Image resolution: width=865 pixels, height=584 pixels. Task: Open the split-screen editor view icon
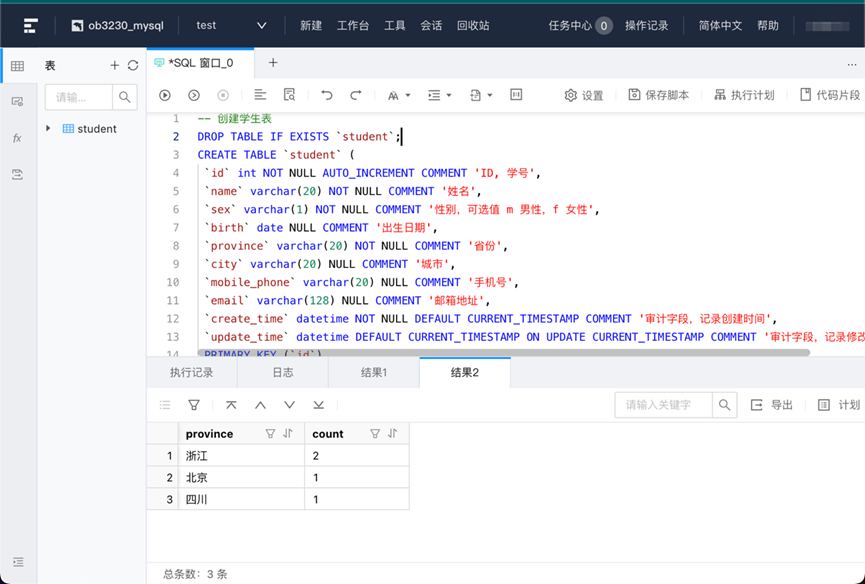[517, 95]
